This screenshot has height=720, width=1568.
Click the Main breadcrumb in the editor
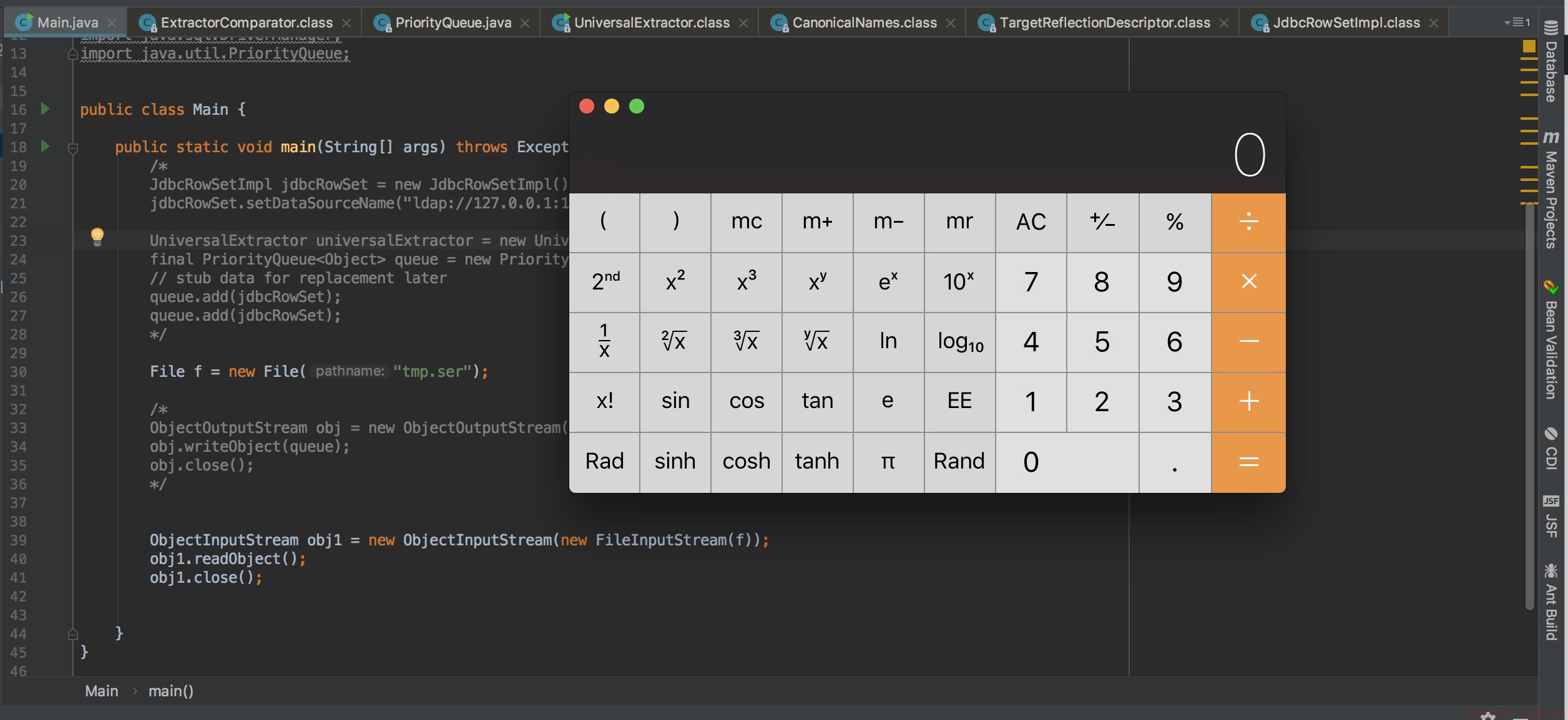tap(101, 691)
